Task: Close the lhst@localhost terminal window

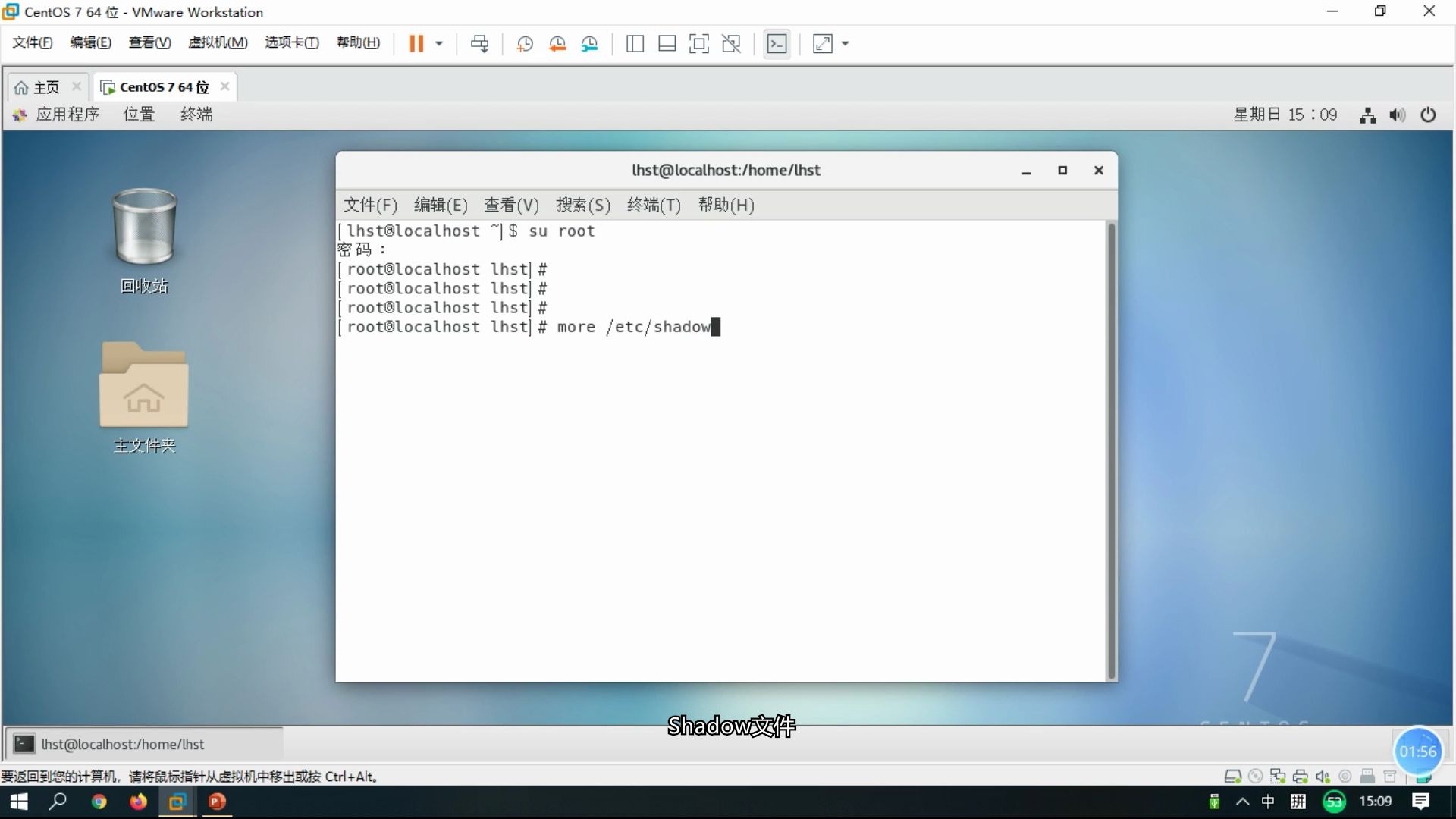Action: click(1098, 171)
